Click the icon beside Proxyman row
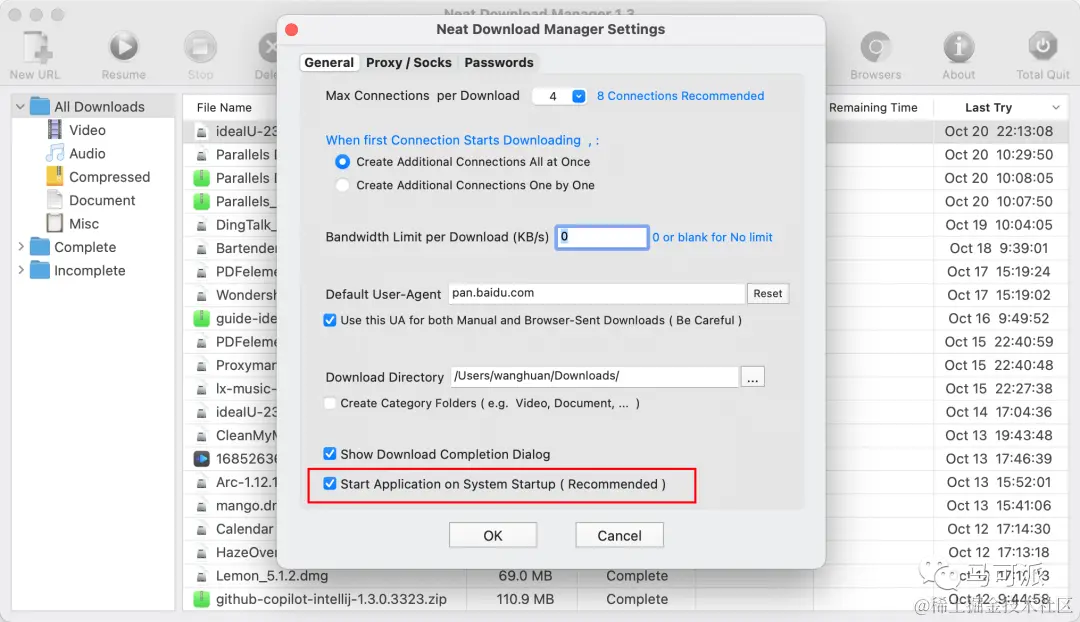The image size is (1080, 622). point(202,365)
